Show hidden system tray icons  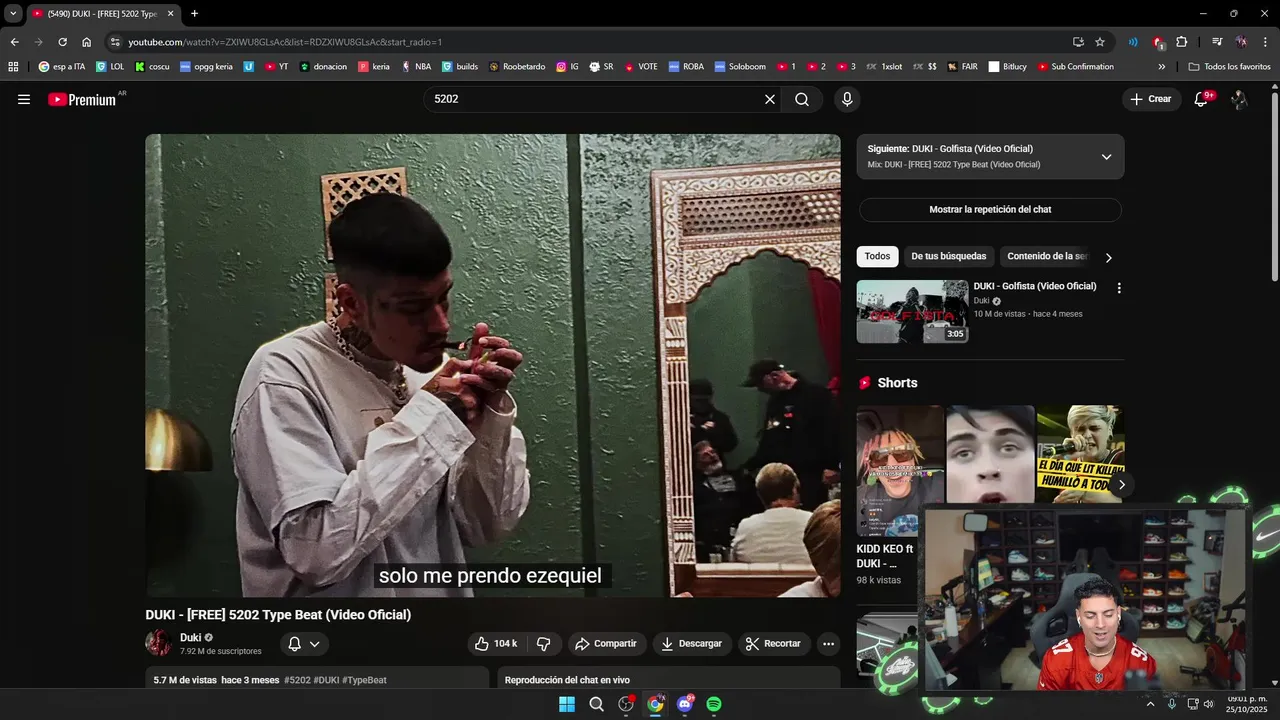tap(1150, 704)
